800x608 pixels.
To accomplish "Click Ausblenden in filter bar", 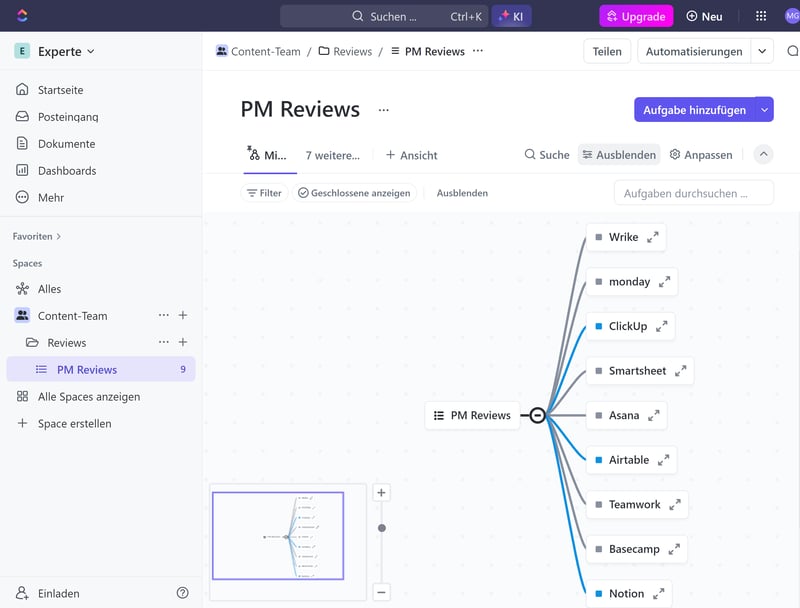I will (462, 193).
